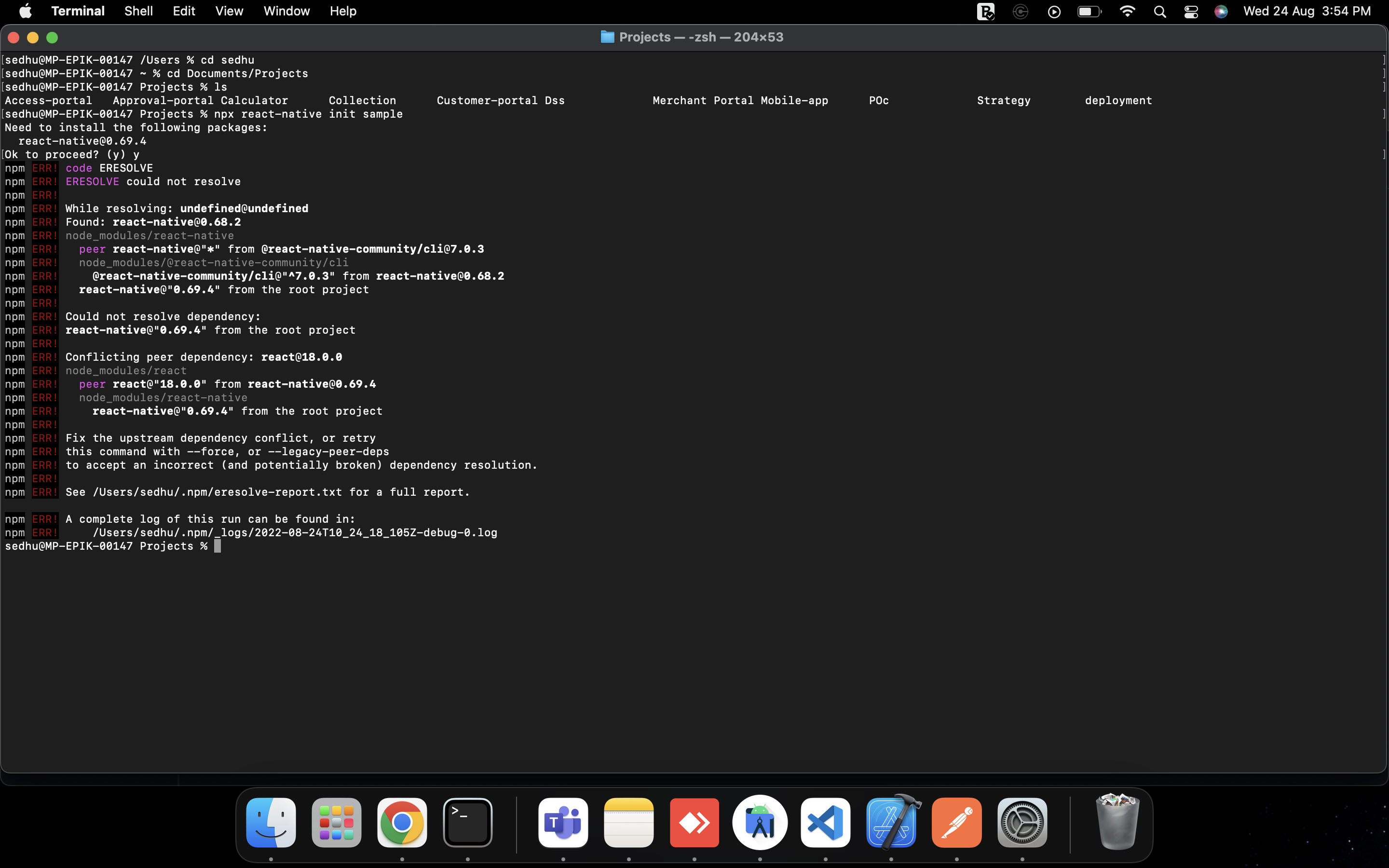Click 'node_modules/@react-native-community/cli' path
The height and width of the screenshot is (868, 1389).
click(x=214, y=263)
